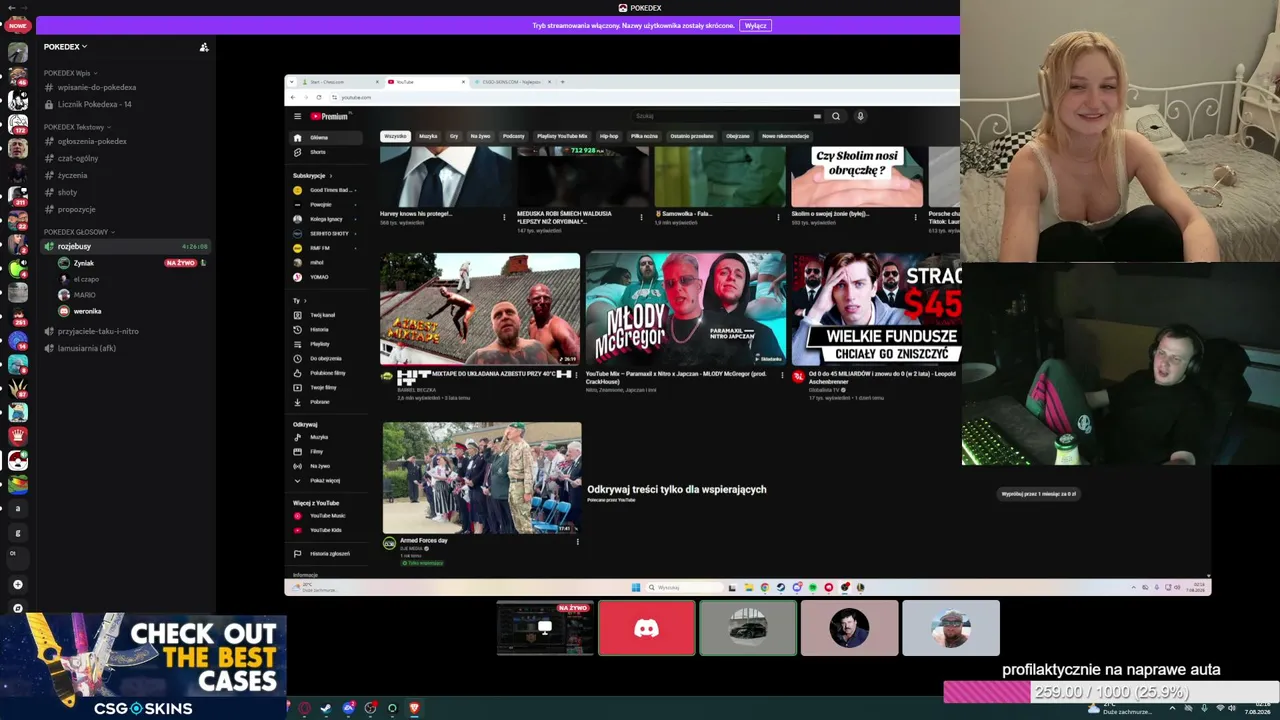Open the YouTube hamburger guide menu

tap(297, 116)
